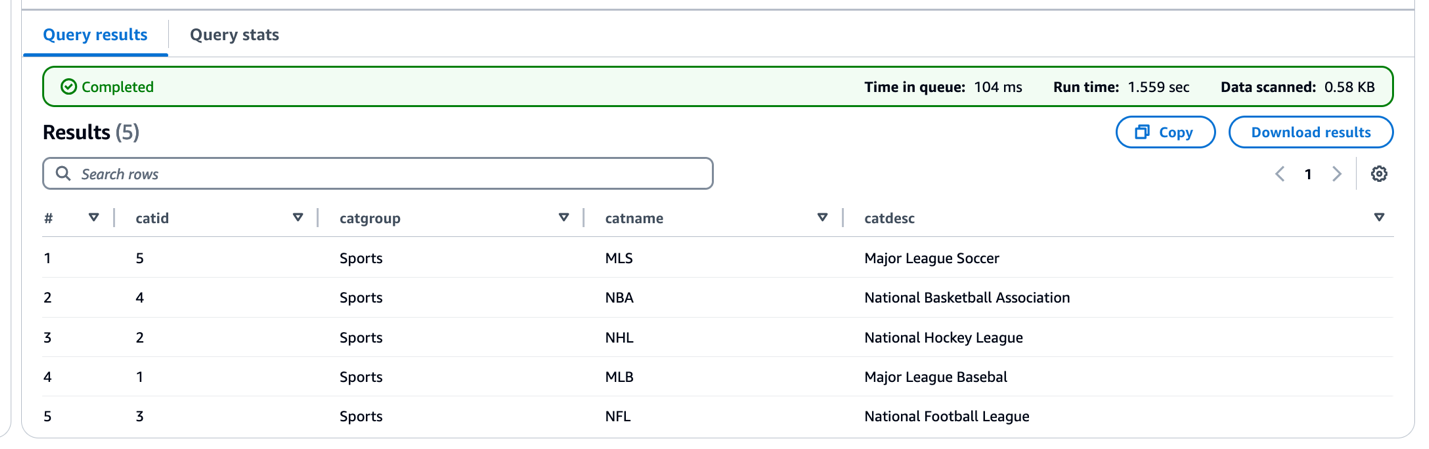Sort results by the catid column arrow
The image size is (1429, 449).
point(297,218)
